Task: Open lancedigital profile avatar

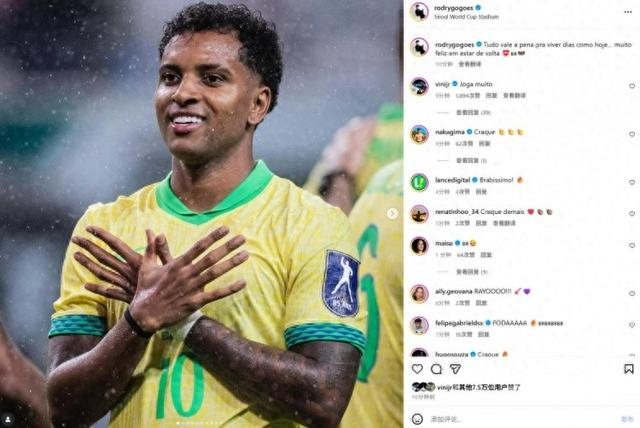Action: (x=419, y=182)
